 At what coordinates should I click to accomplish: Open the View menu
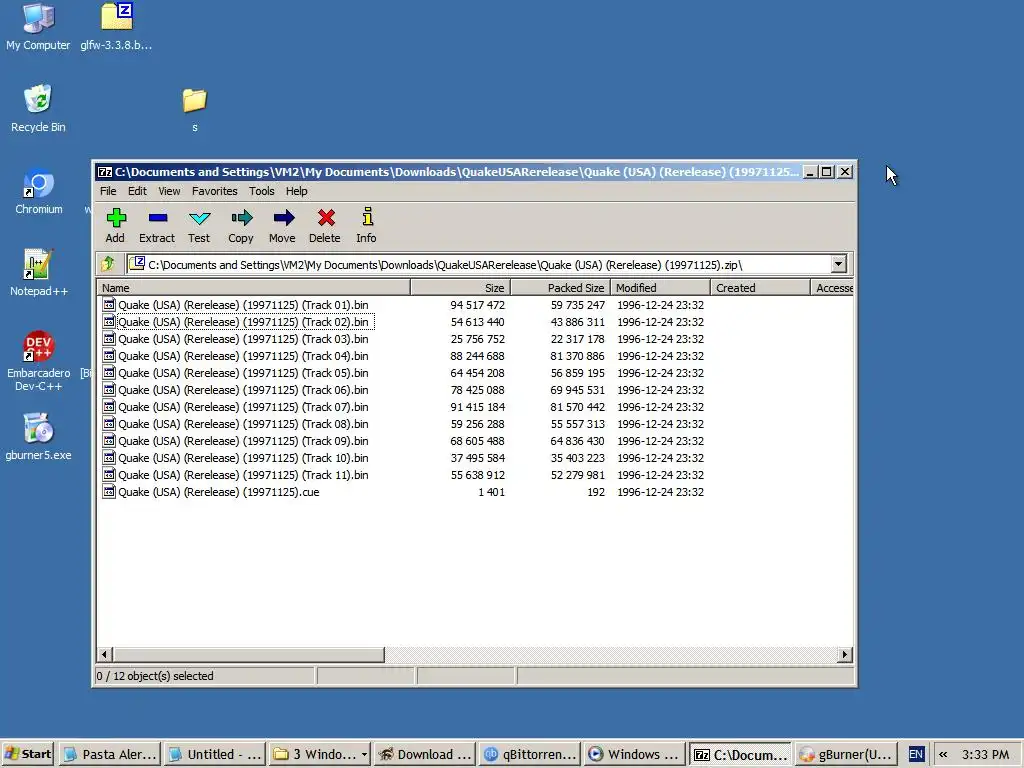169,191
